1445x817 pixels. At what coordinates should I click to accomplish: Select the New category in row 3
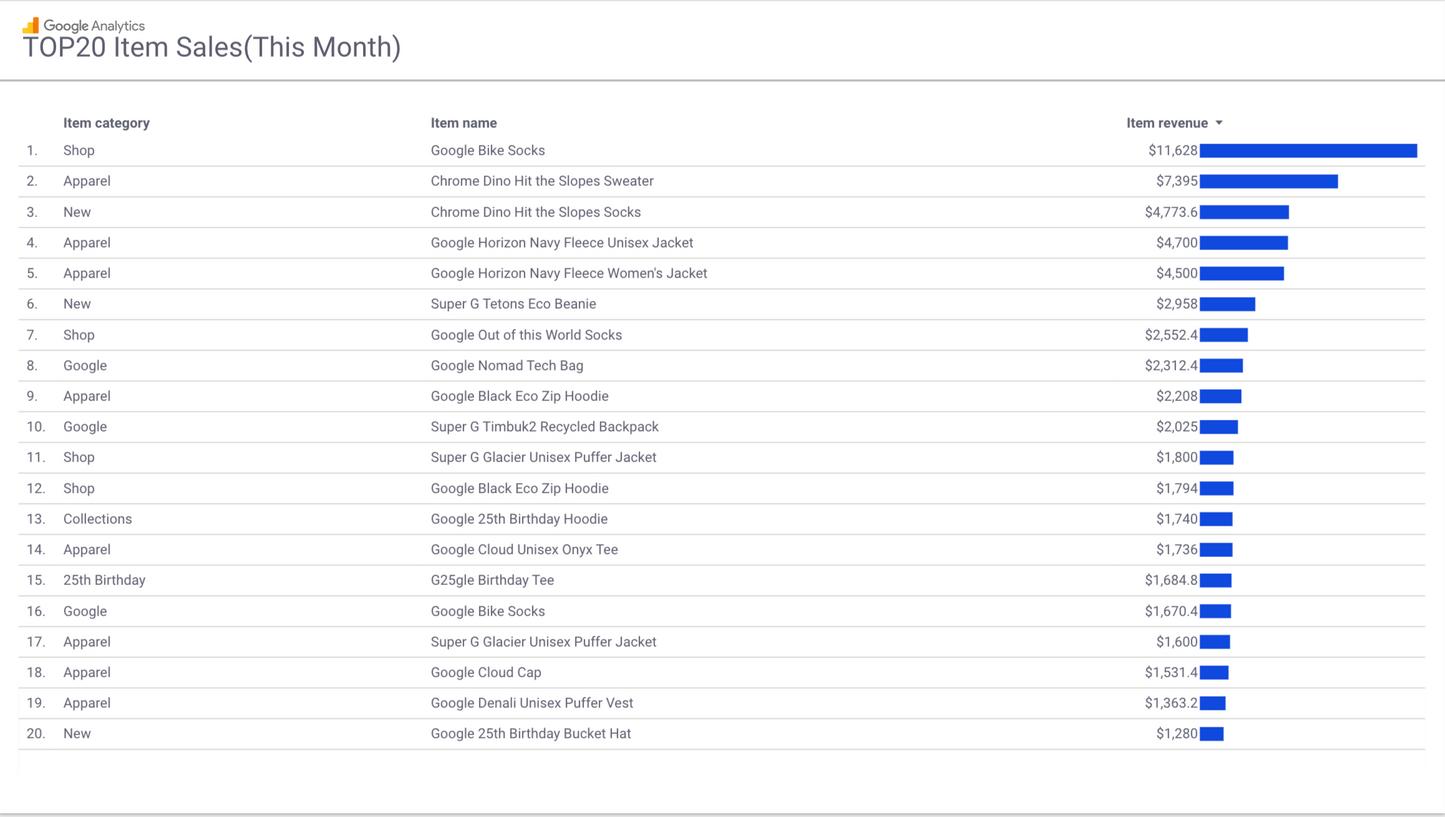[x=77, y=212]
